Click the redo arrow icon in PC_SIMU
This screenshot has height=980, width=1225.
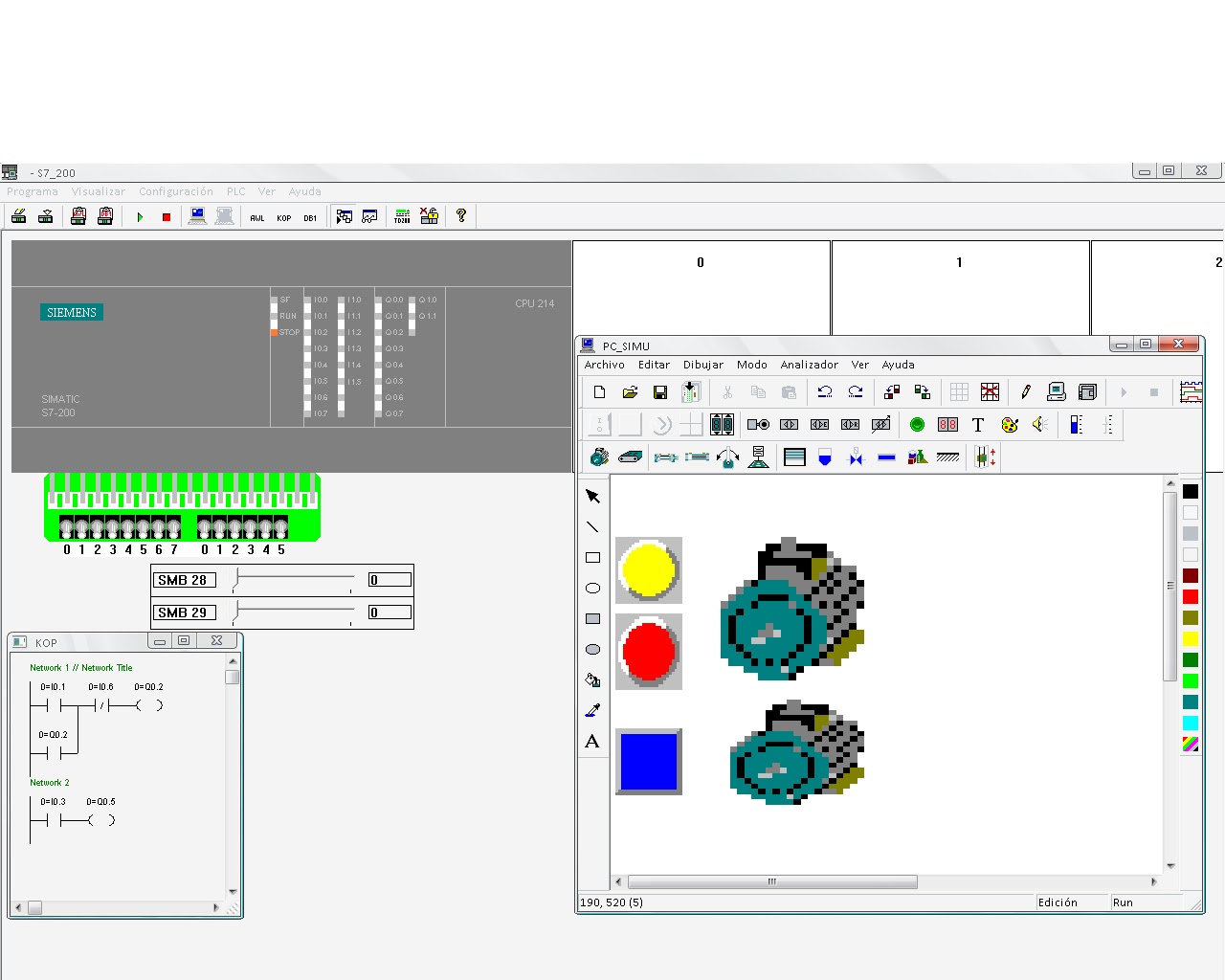[x=856, y=391]
